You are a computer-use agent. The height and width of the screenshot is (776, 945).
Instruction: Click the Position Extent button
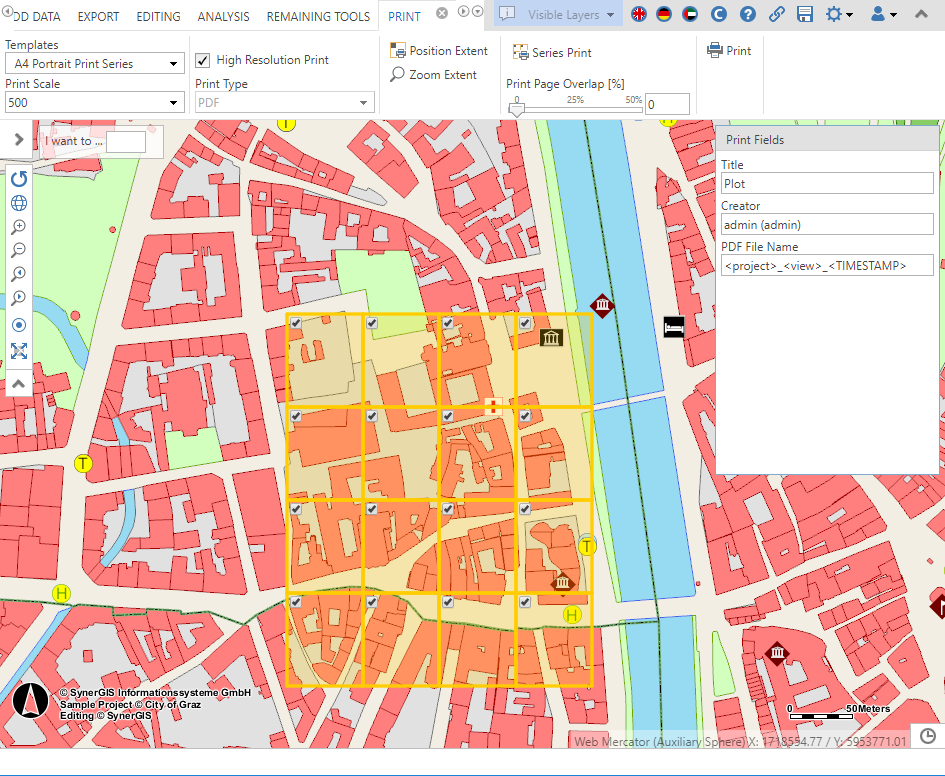coord(440,51)
